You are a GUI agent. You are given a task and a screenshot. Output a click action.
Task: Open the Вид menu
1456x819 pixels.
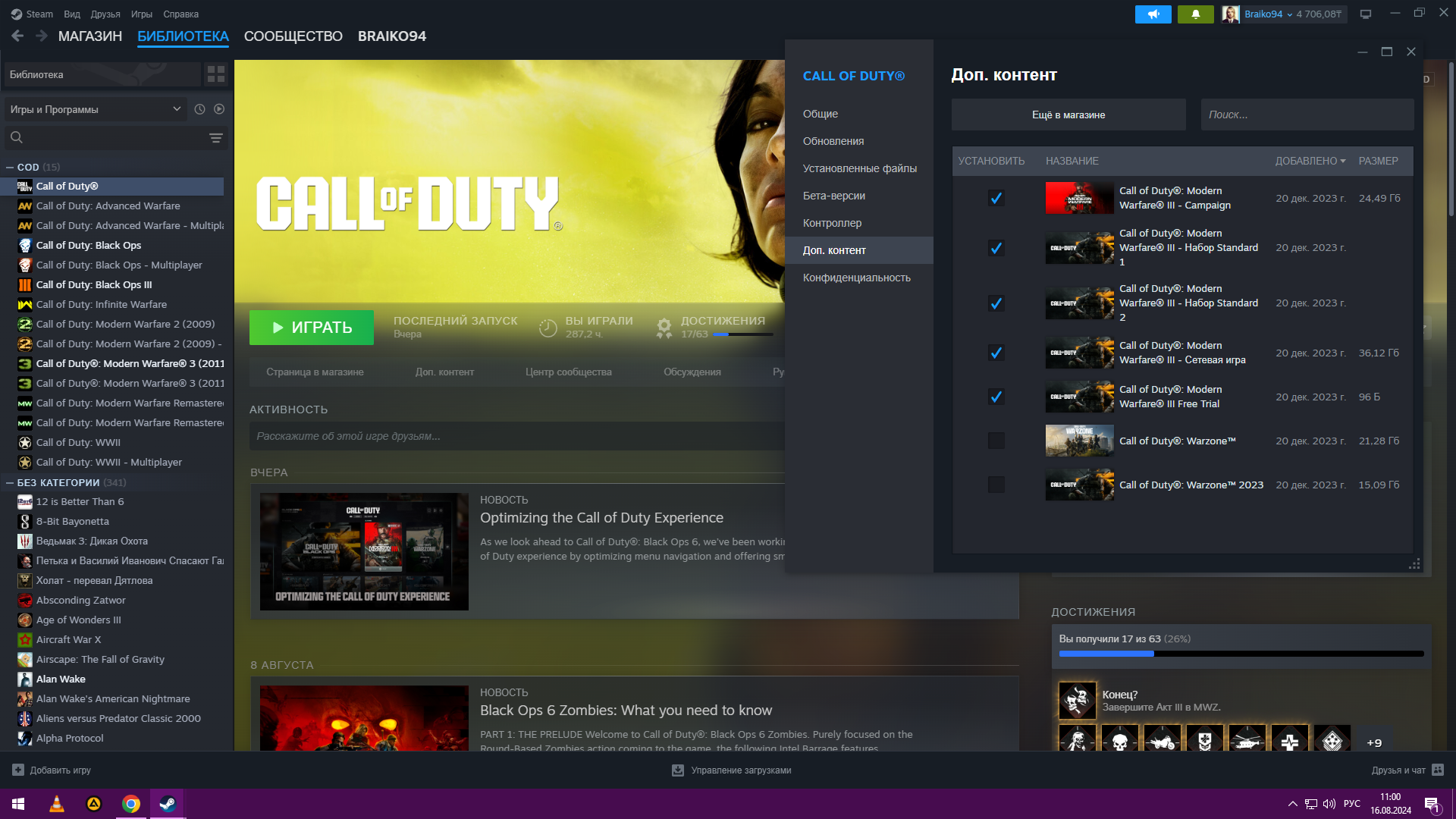tap(72, 14)
